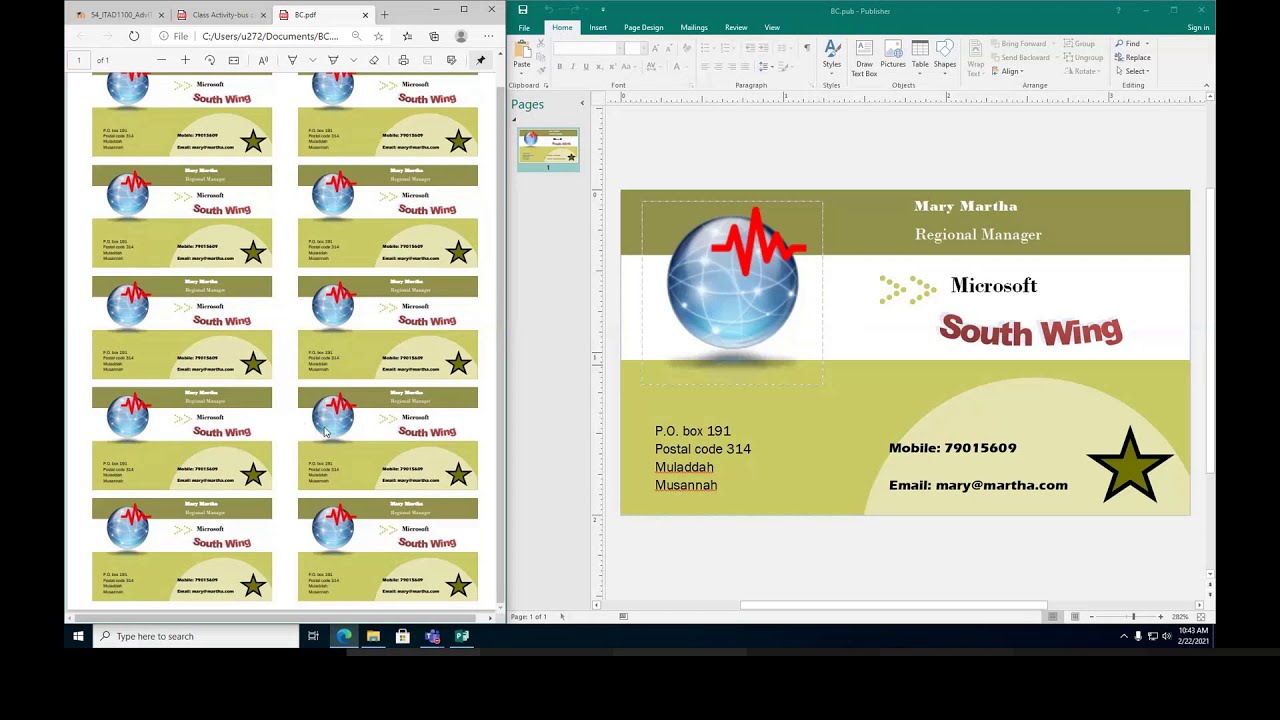Zoom in the PDF with plus icon

(x=185, y=60)
